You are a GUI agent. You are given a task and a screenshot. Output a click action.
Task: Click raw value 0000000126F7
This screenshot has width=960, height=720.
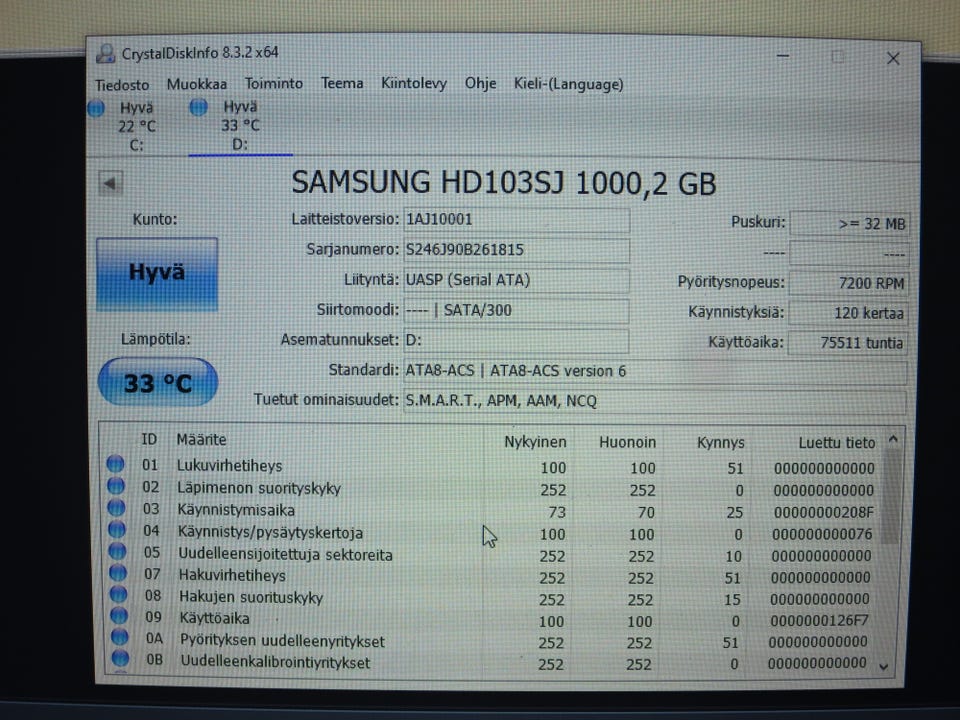pos(819,621)
